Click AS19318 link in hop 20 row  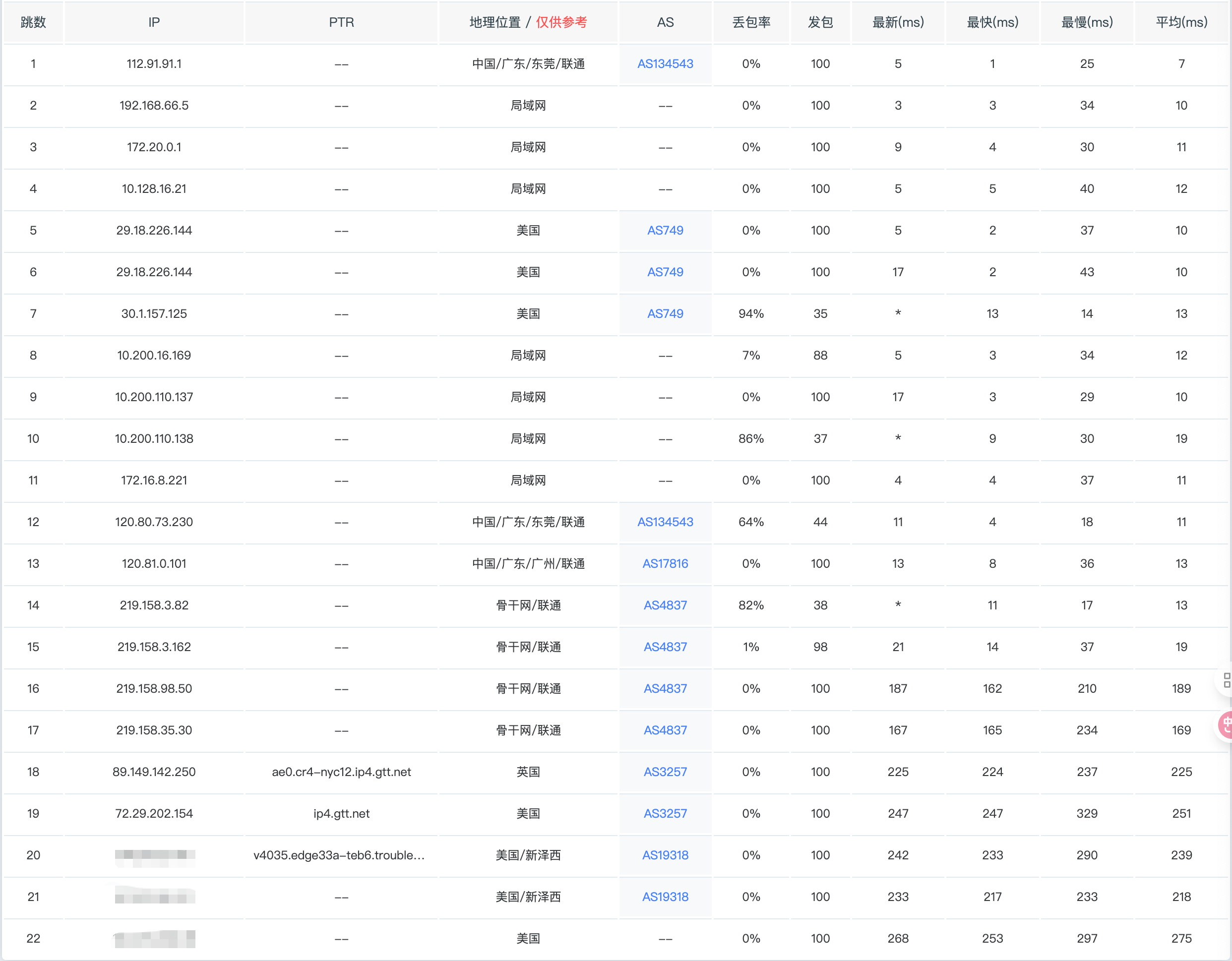(x=665, y=855)
